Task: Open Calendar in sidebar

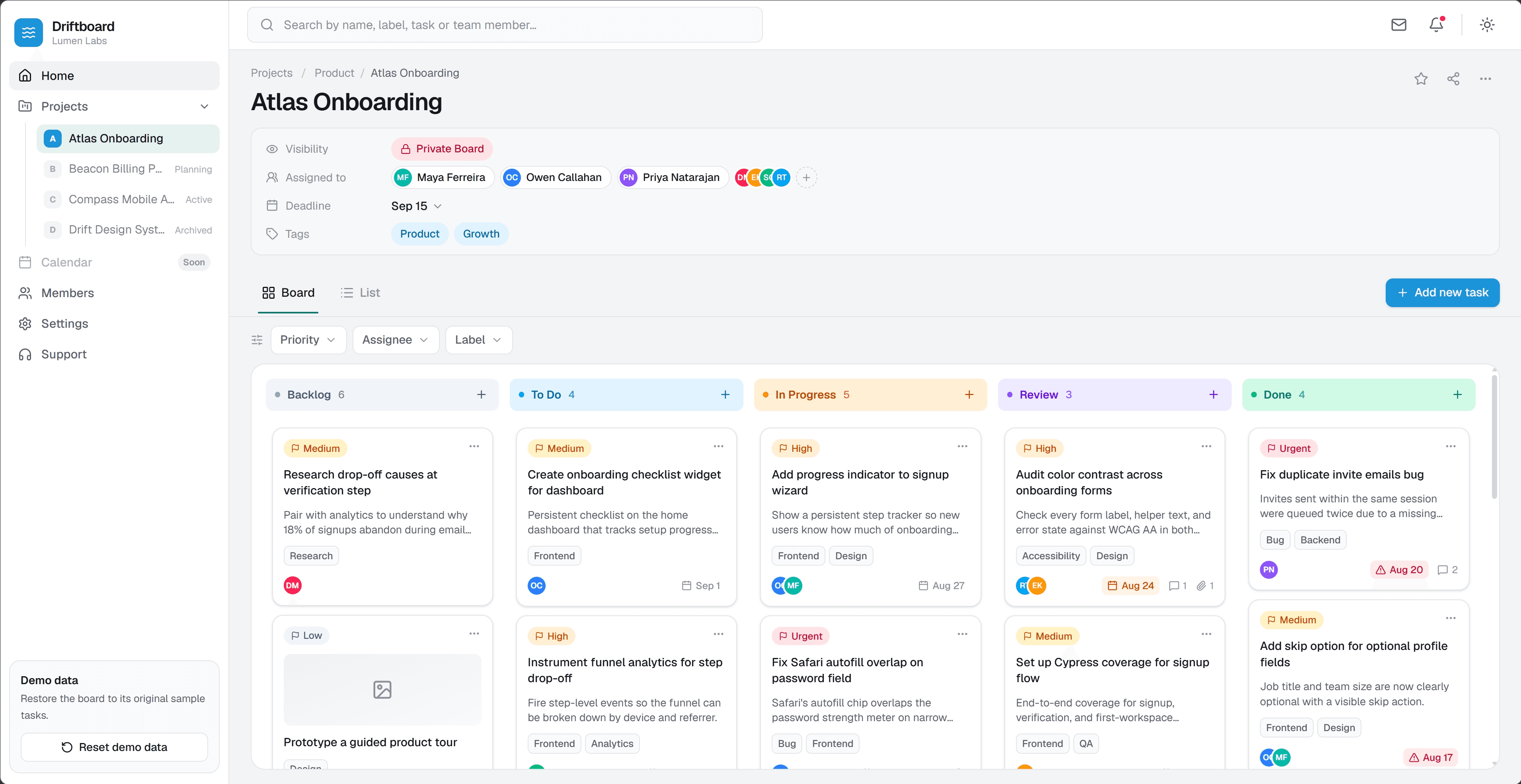Action: (114, 262)
